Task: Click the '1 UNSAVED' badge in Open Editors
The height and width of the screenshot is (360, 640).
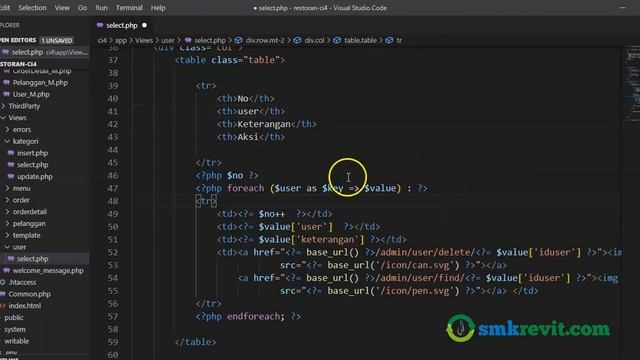Action: pyautogui.click(x=57, y=40)
